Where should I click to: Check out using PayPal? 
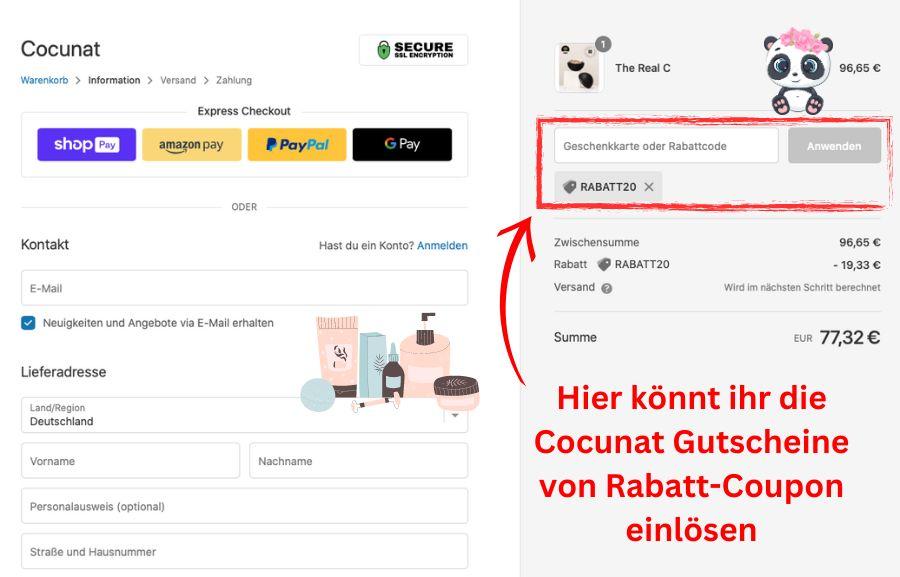point(297,144)
